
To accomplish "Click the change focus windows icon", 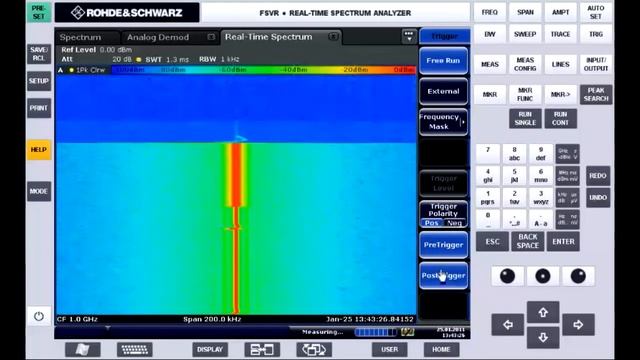I will click(314, 349).
